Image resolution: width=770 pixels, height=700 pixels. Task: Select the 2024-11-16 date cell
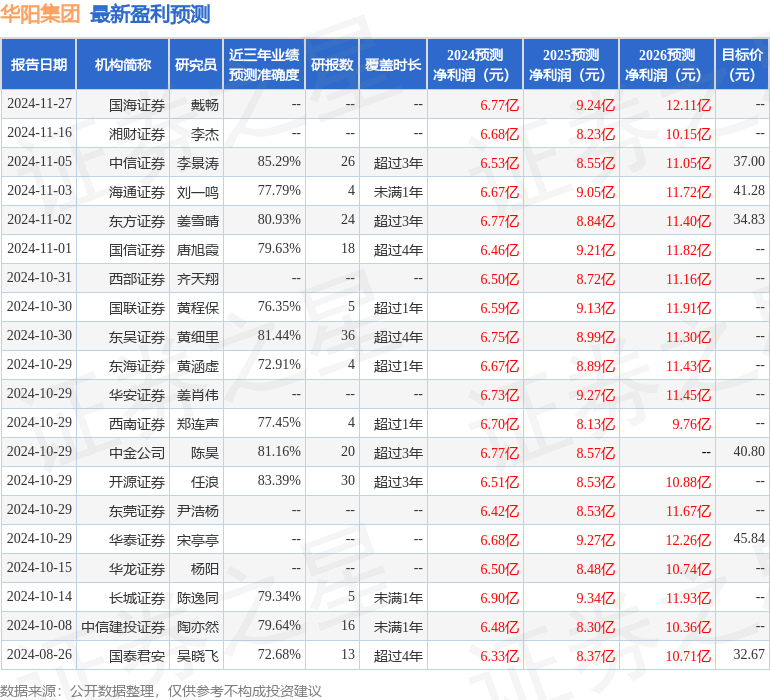(39, 133)
